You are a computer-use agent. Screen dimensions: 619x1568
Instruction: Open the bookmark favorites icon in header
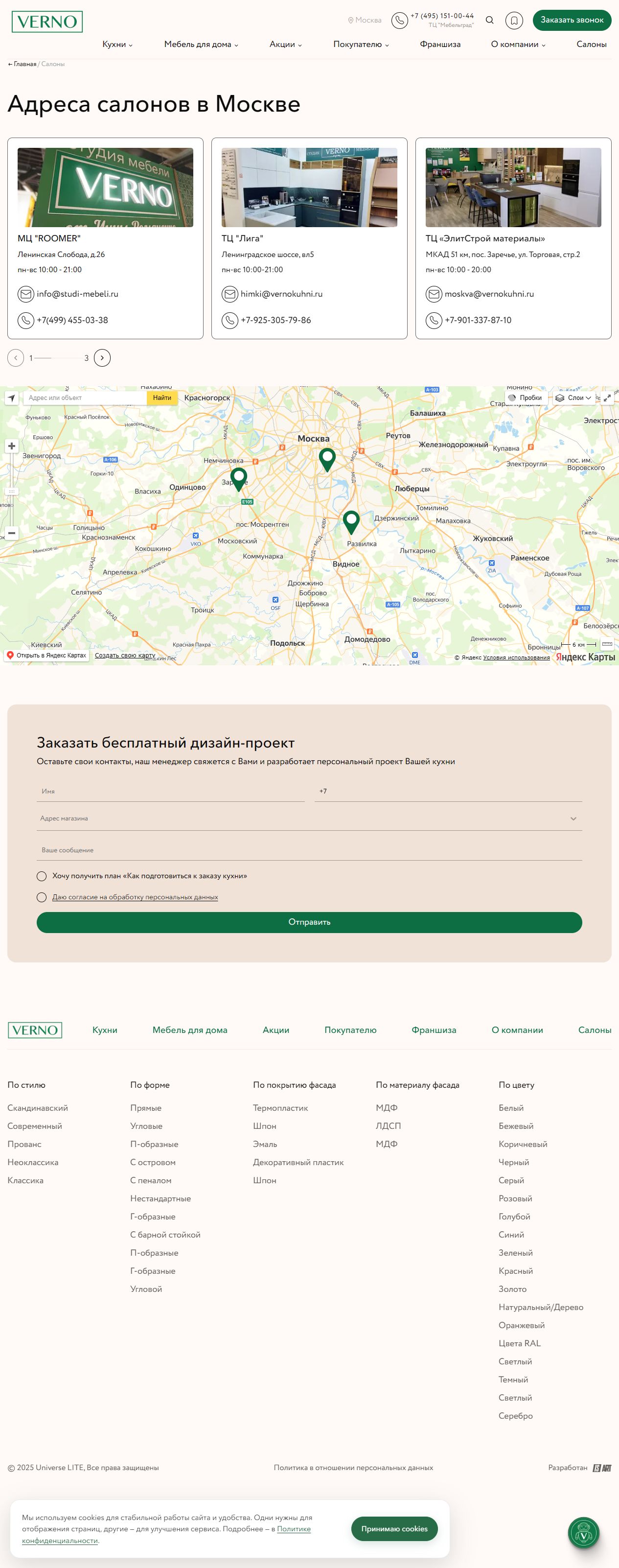(514, 20)
